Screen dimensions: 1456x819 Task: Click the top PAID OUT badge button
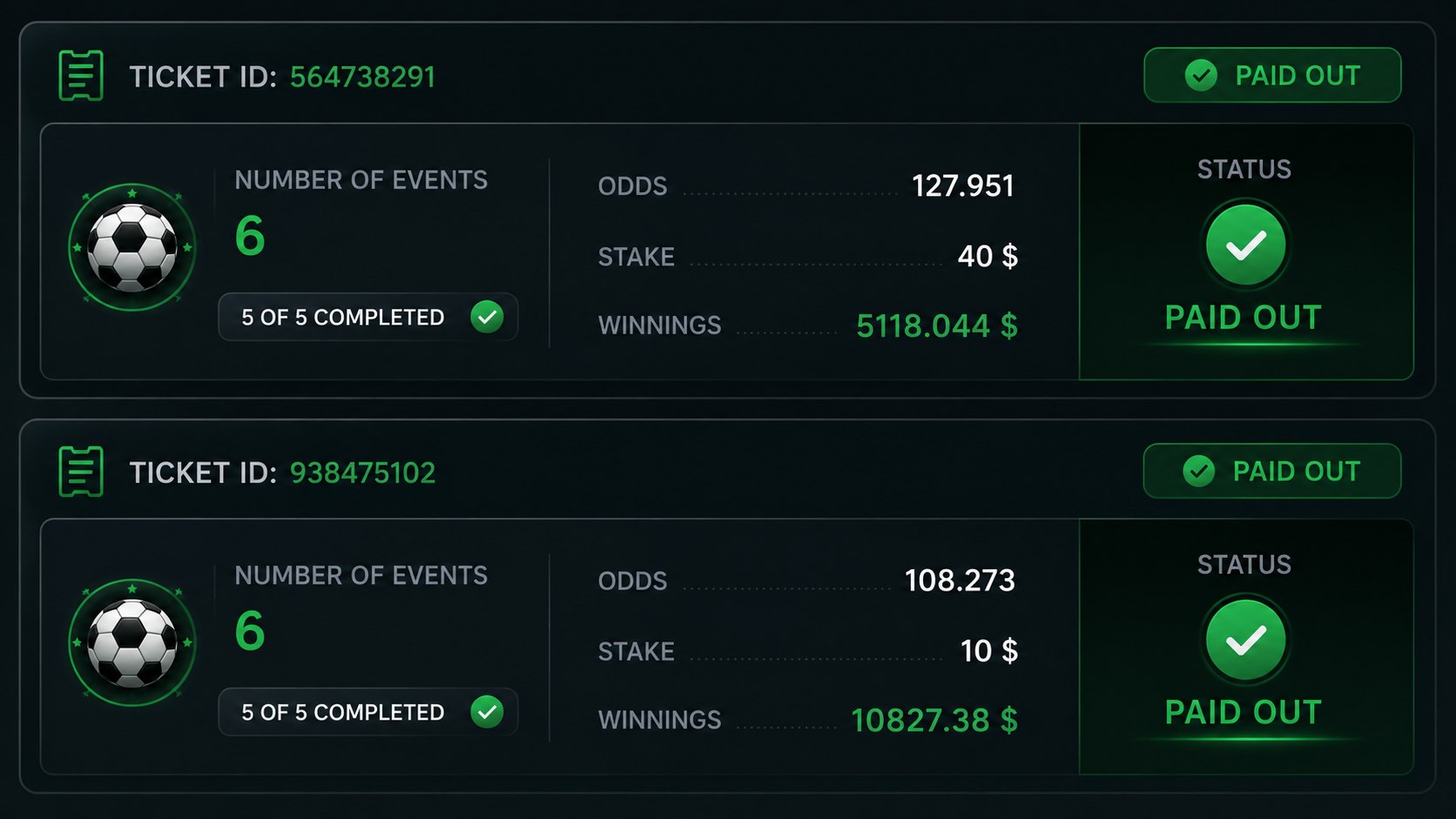pos(1272,75)
